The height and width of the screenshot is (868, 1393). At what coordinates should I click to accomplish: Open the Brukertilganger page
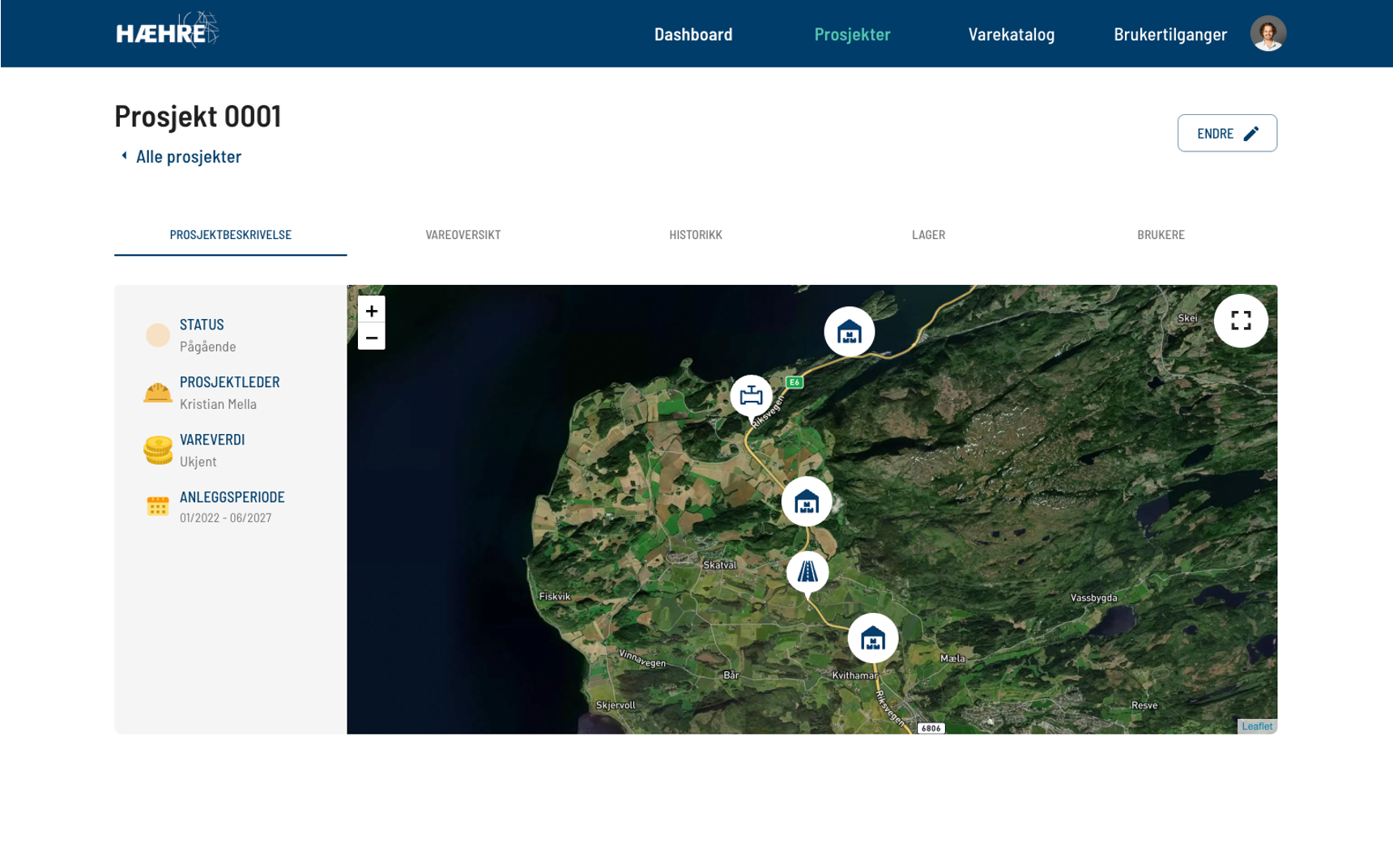1170,34
